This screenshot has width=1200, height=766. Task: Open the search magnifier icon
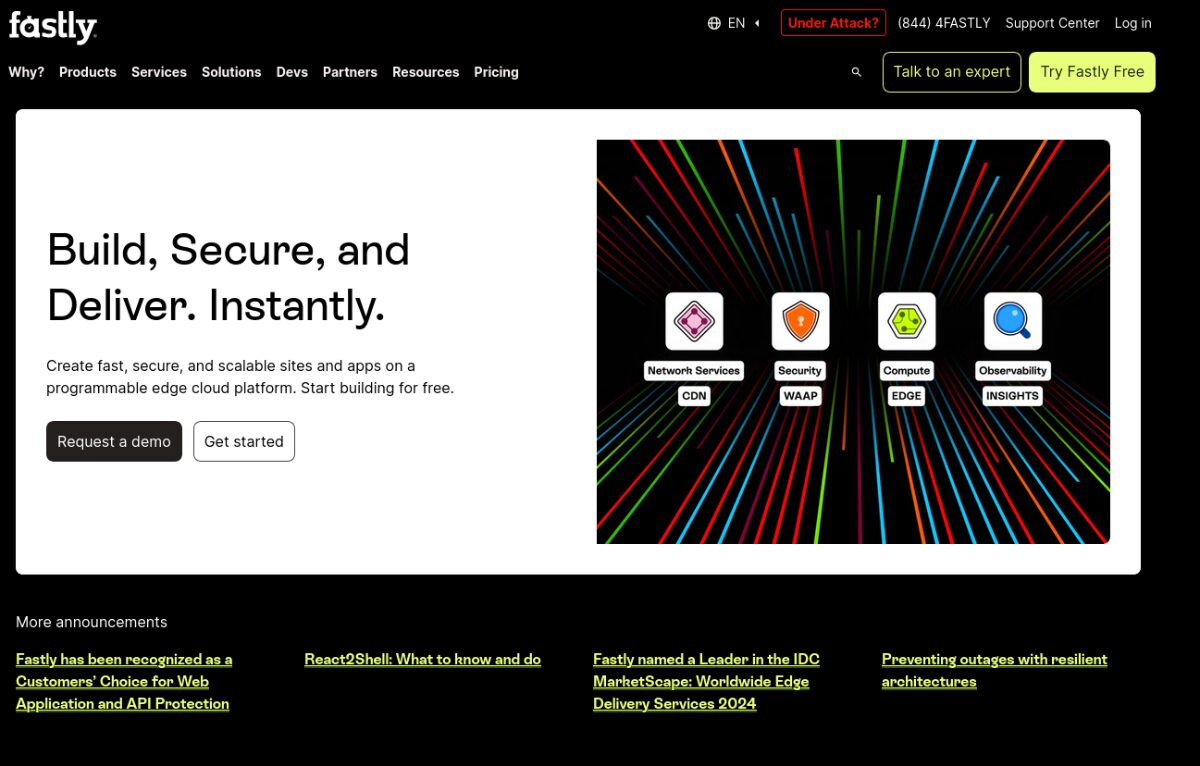[x=856, y=72]
